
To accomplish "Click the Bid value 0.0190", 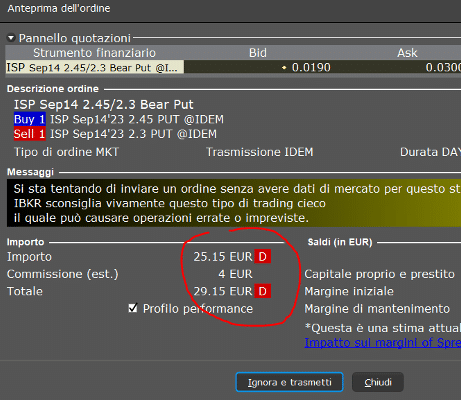I will point(311,68).
